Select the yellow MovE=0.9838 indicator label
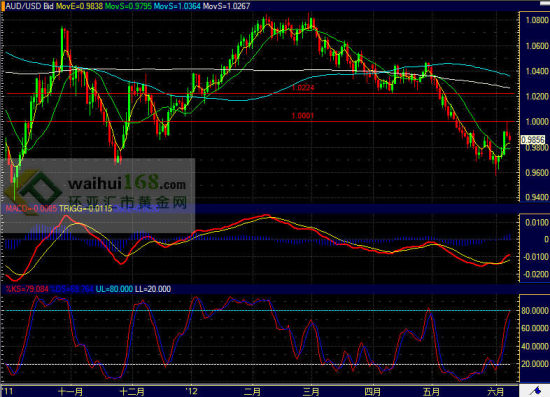Viewport: 550px width, 397px height. click(80, 6)
